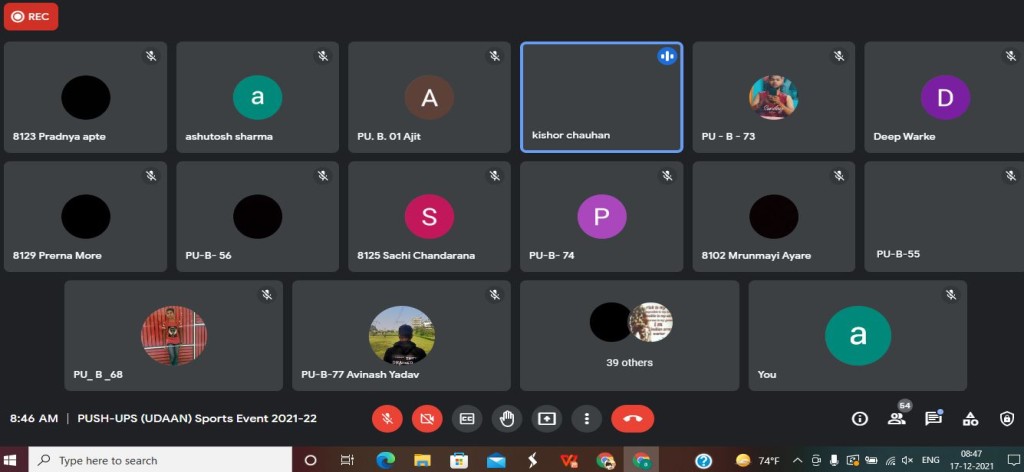Open the 39 others tile
Image resolution: width=1024 pixels, height=472 pixels.
click(630, 336)
